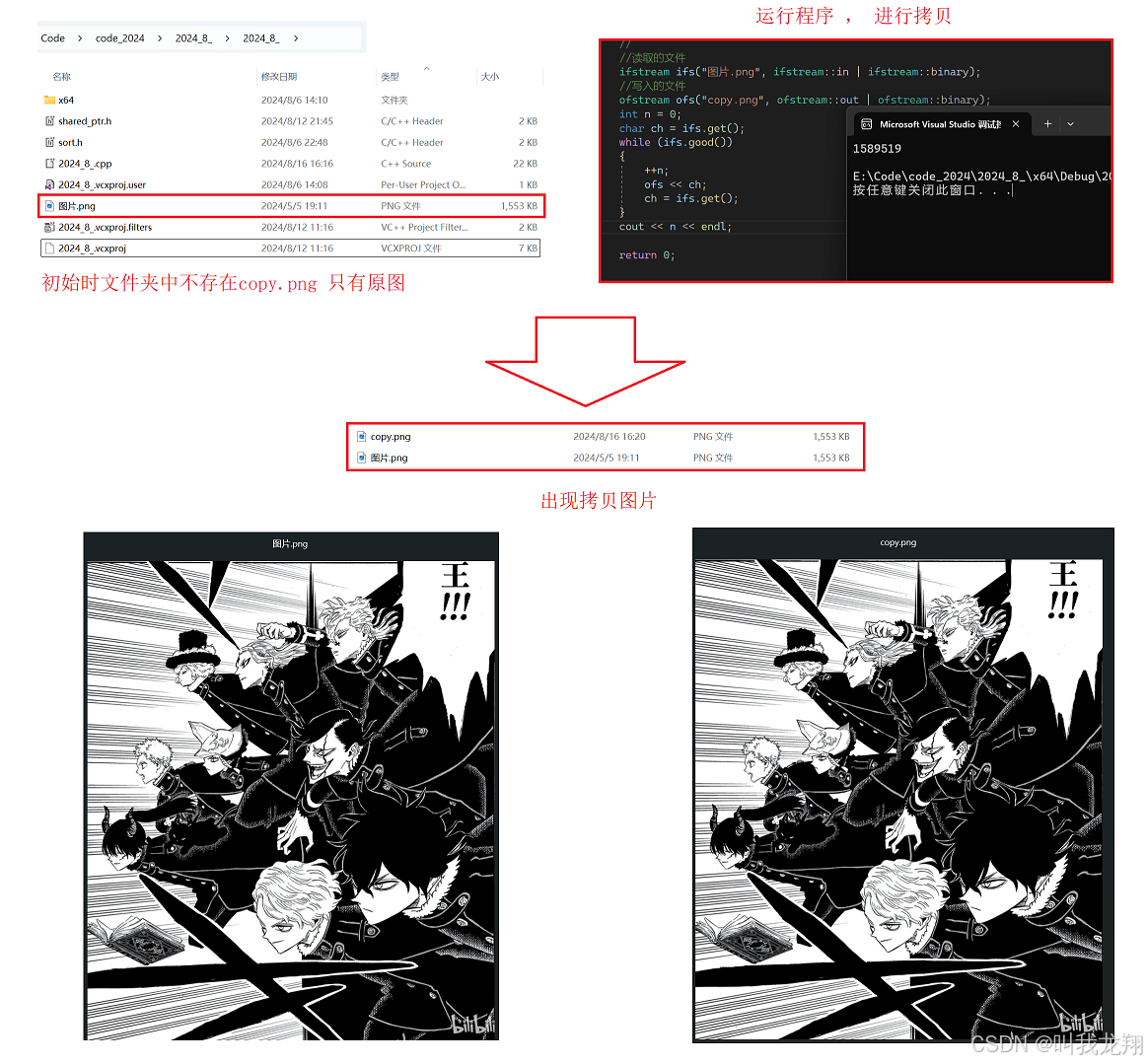1147x1064 pixels.
Task: Click the 2024_8_.vcxproj.user file icon
Action: tap(49, 185)
